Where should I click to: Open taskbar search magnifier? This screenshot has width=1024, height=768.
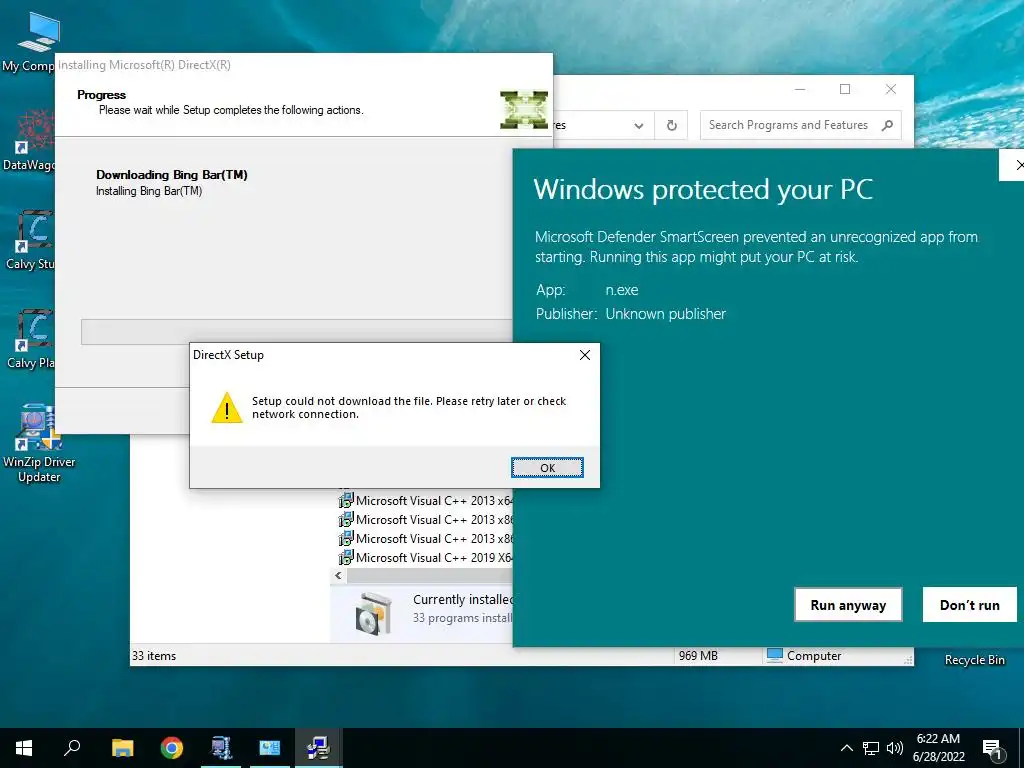click(72, 748)
